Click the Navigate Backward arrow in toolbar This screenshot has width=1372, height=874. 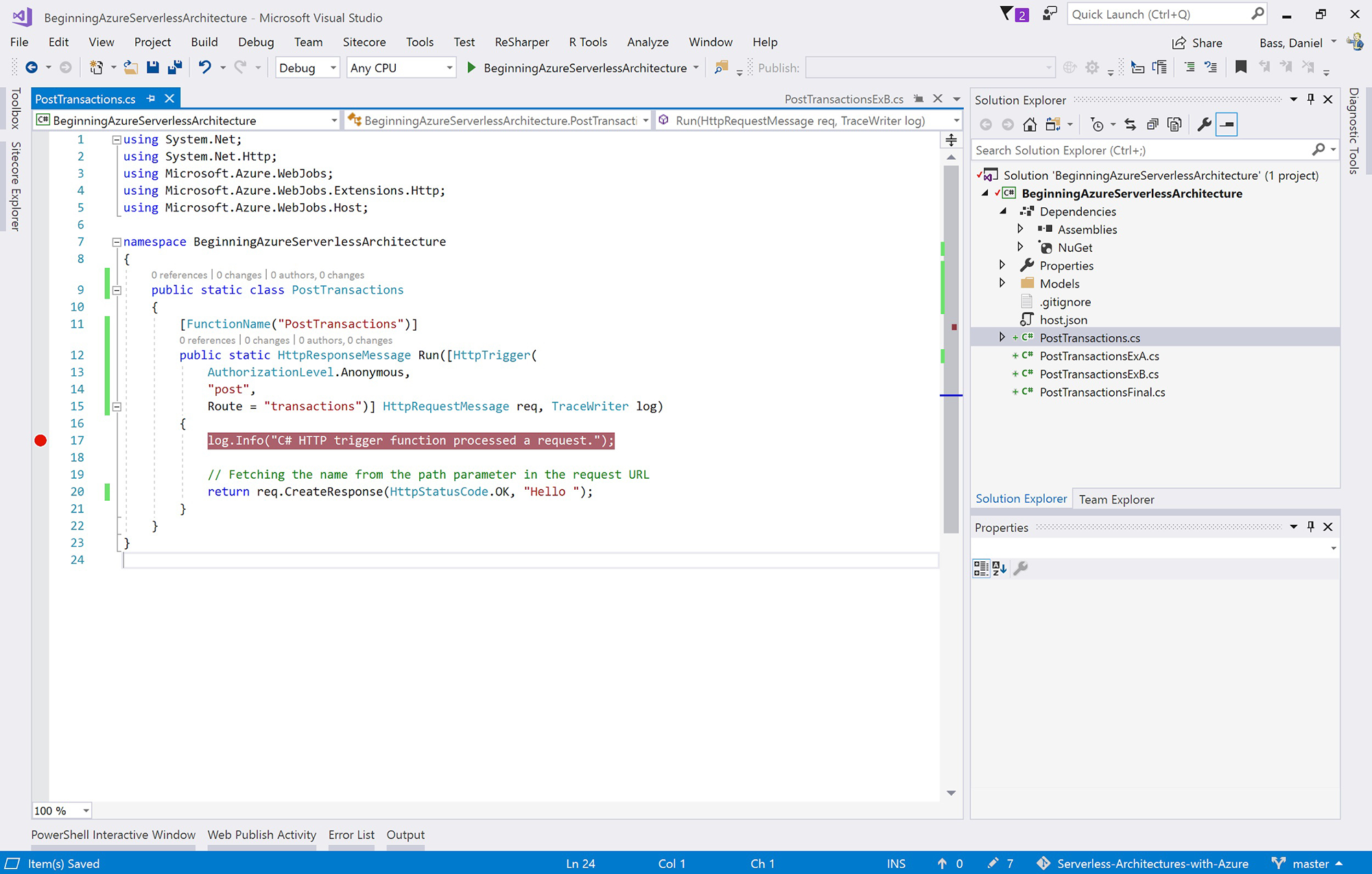[32, 67]
